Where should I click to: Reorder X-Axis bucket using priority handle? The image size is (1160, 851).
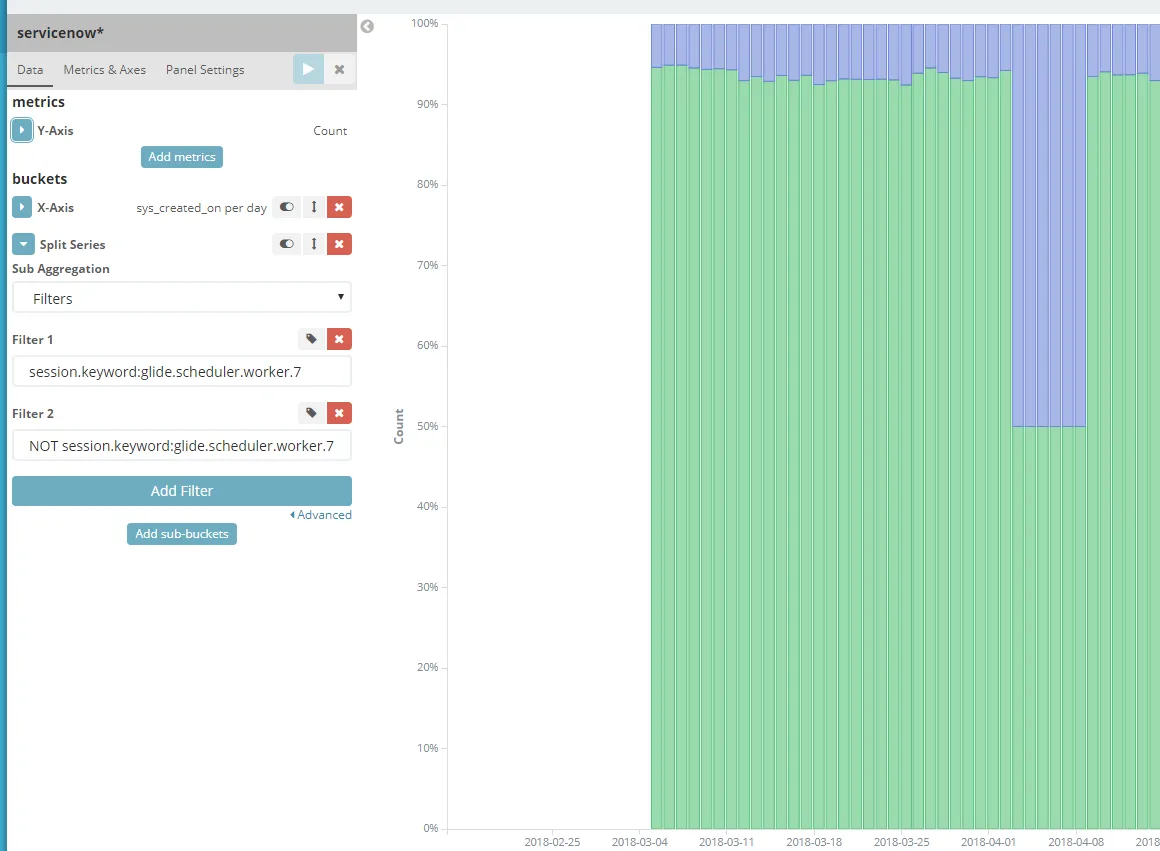(314, 207)
